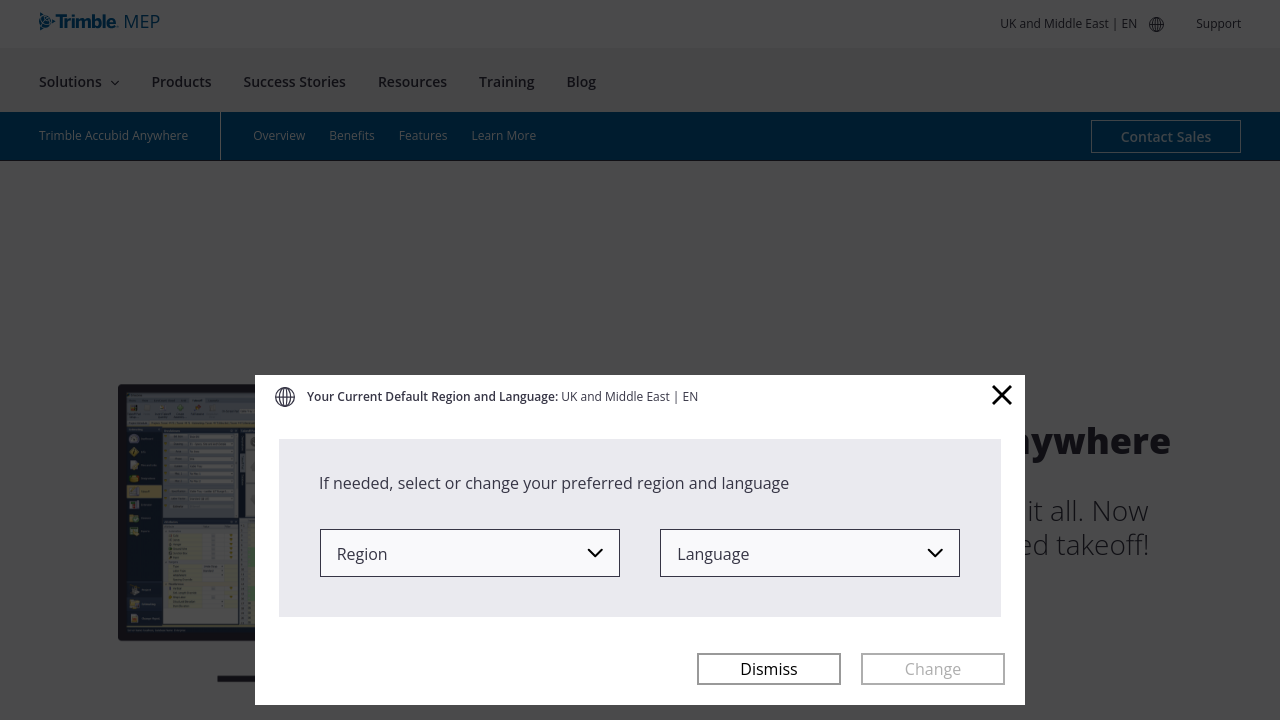Image resolution: width=1280 pixels, height=720 pixels.
Task: Navigate to the Training page
Action: click(x=506, y=82)
